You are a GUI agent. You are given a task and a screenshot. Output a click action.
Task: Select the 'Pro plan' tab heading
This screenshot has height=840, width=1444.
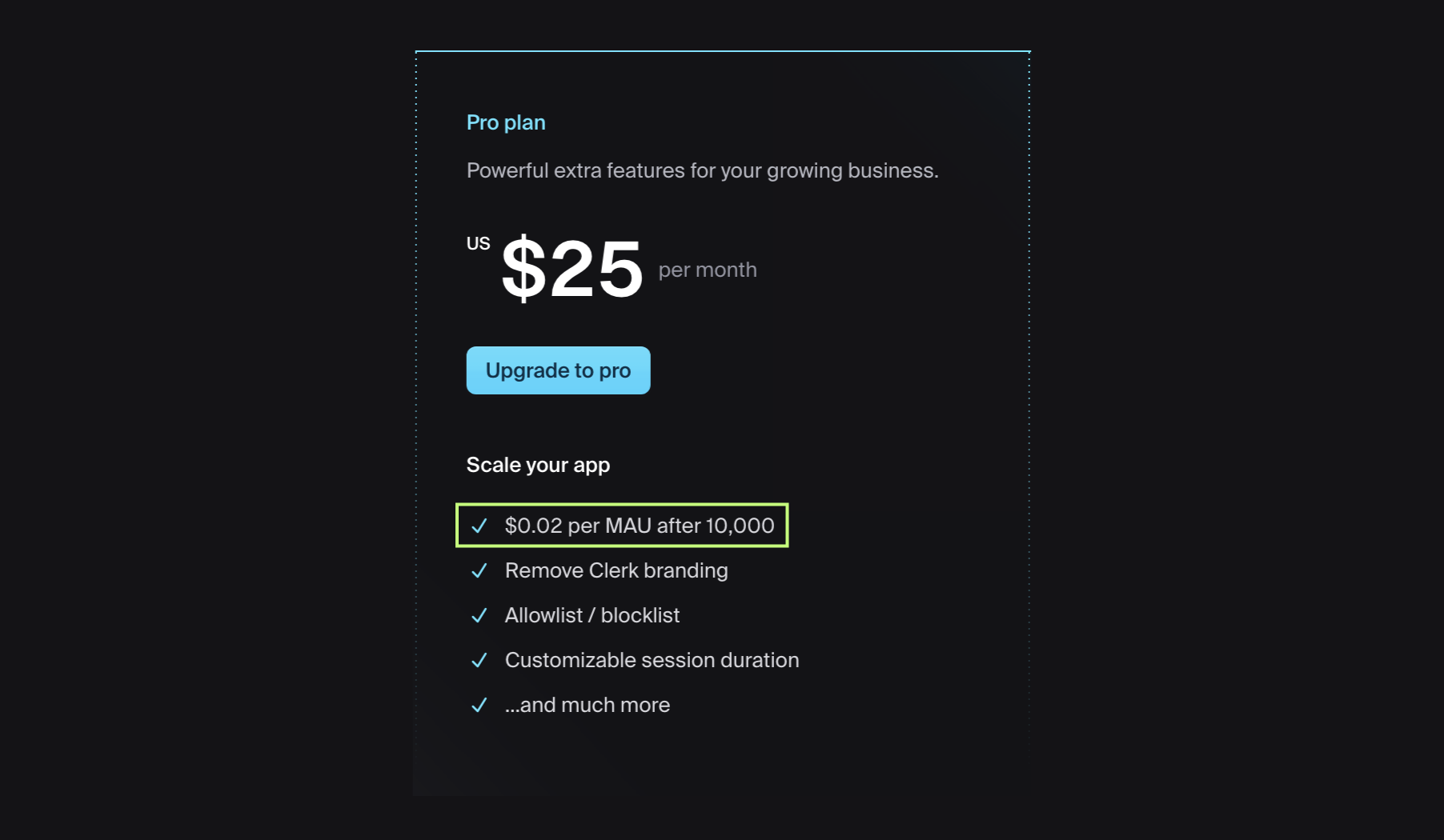(506, 122)
